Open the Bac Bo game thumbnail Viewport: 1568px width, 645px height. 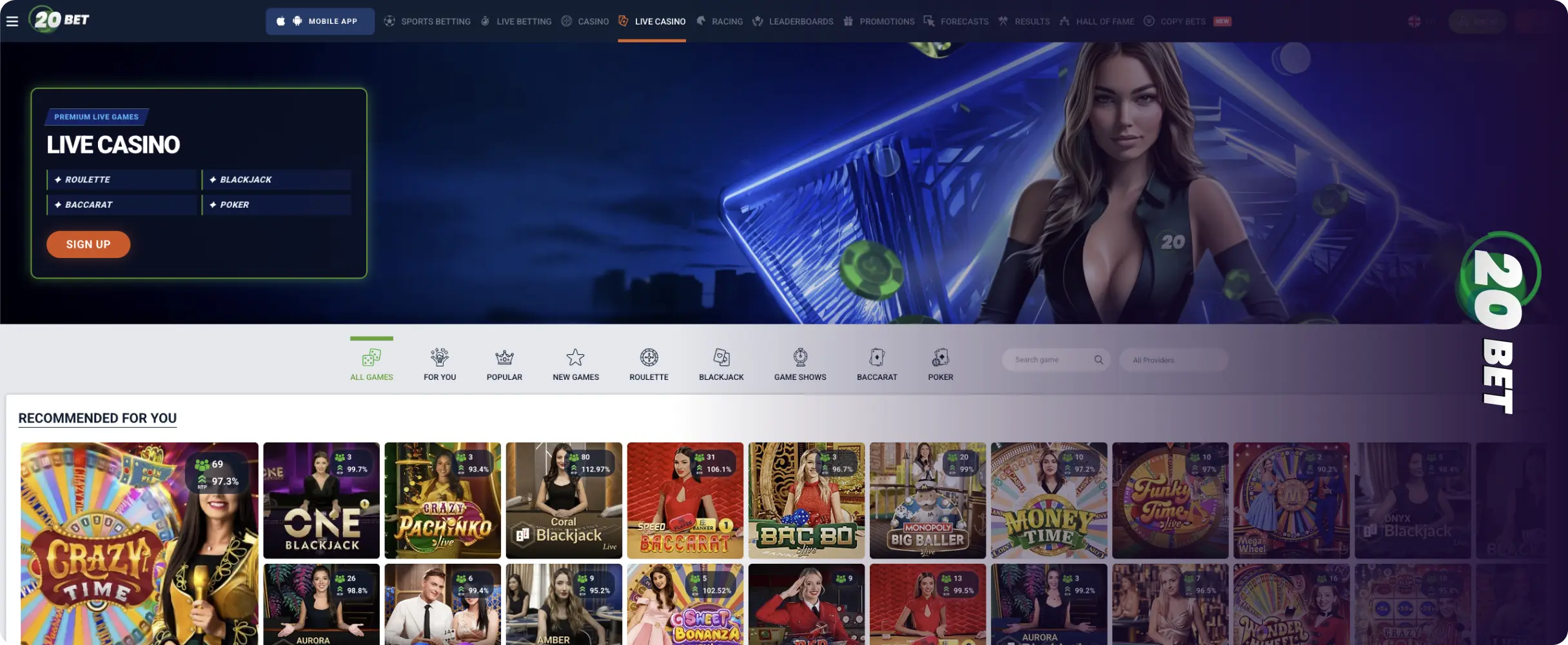click(x=807, y=501)
